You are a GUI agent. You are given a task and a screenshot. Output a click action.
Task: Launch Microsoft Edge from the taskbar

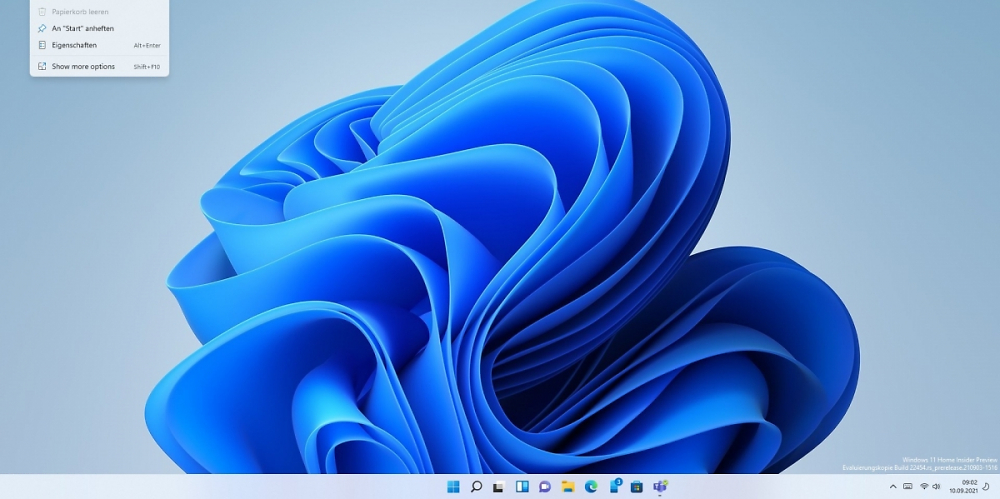[591, 487]
